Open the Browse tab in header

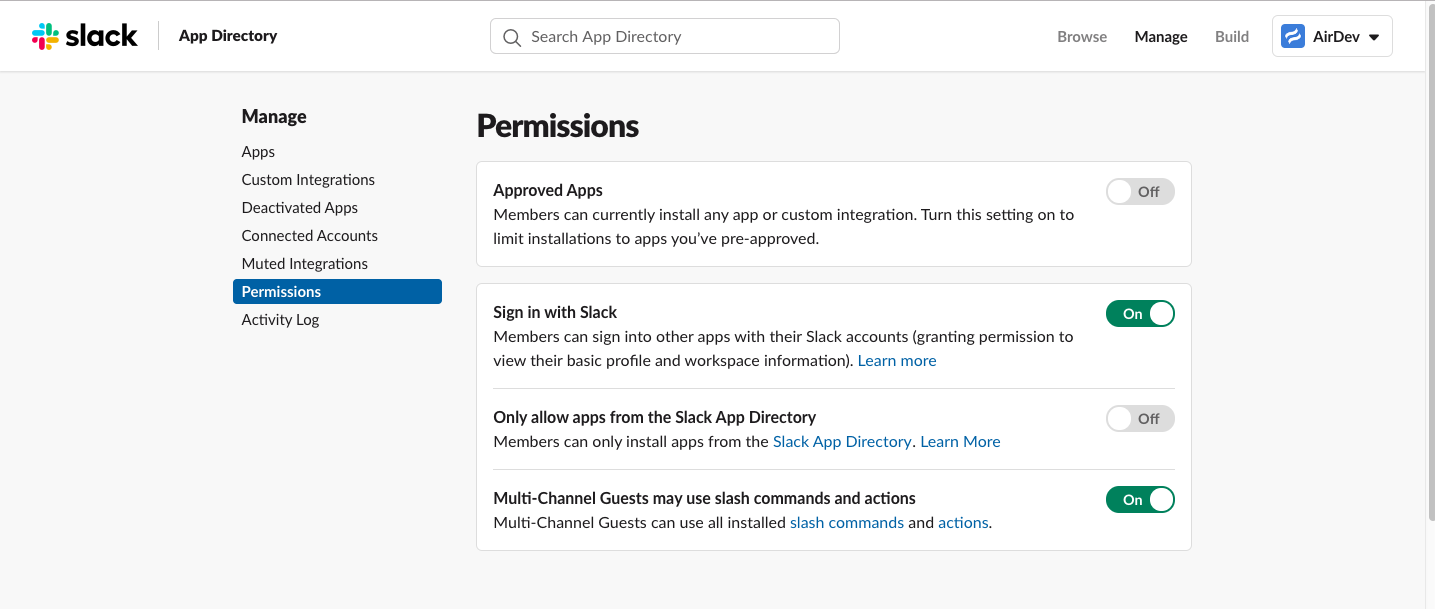point(1082,37)
